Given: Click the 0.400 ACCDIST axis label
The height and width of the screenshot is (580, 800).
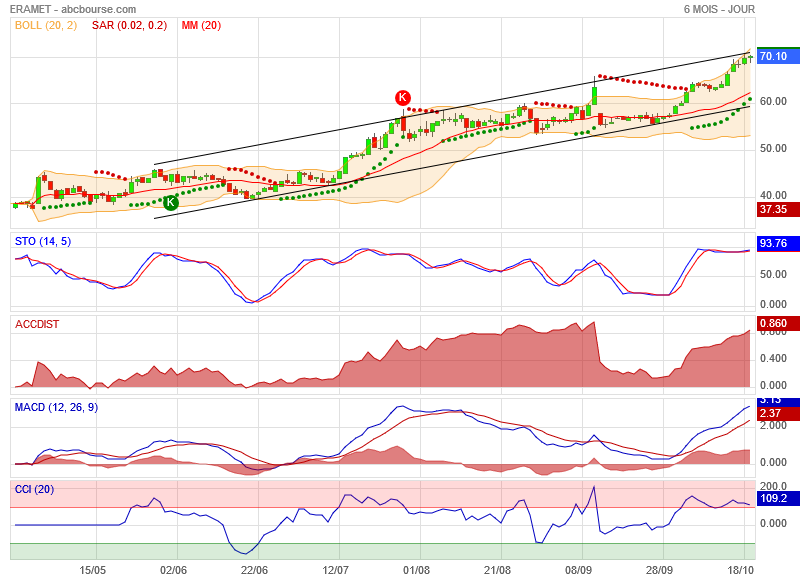Looking at the screenshot, I should point(773,359).
